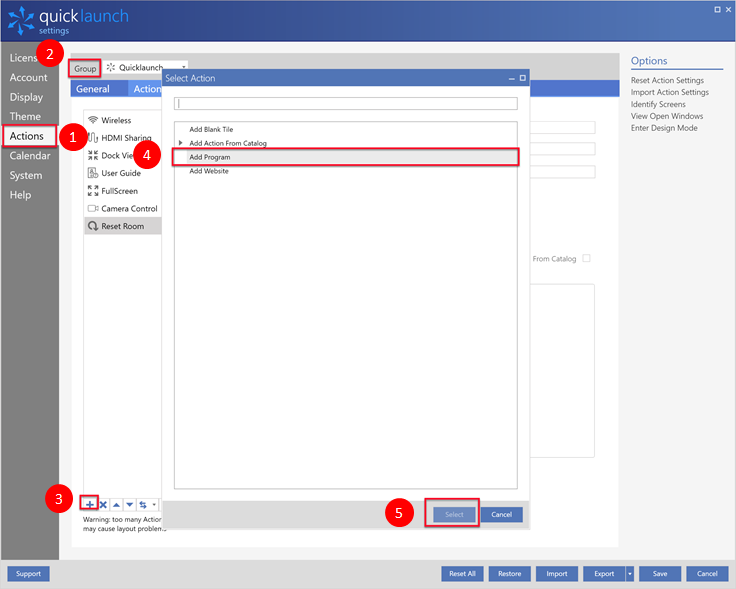Viewport: 736px width, 589px height.
Task: Click the Group button
Action: pos(85,69)
